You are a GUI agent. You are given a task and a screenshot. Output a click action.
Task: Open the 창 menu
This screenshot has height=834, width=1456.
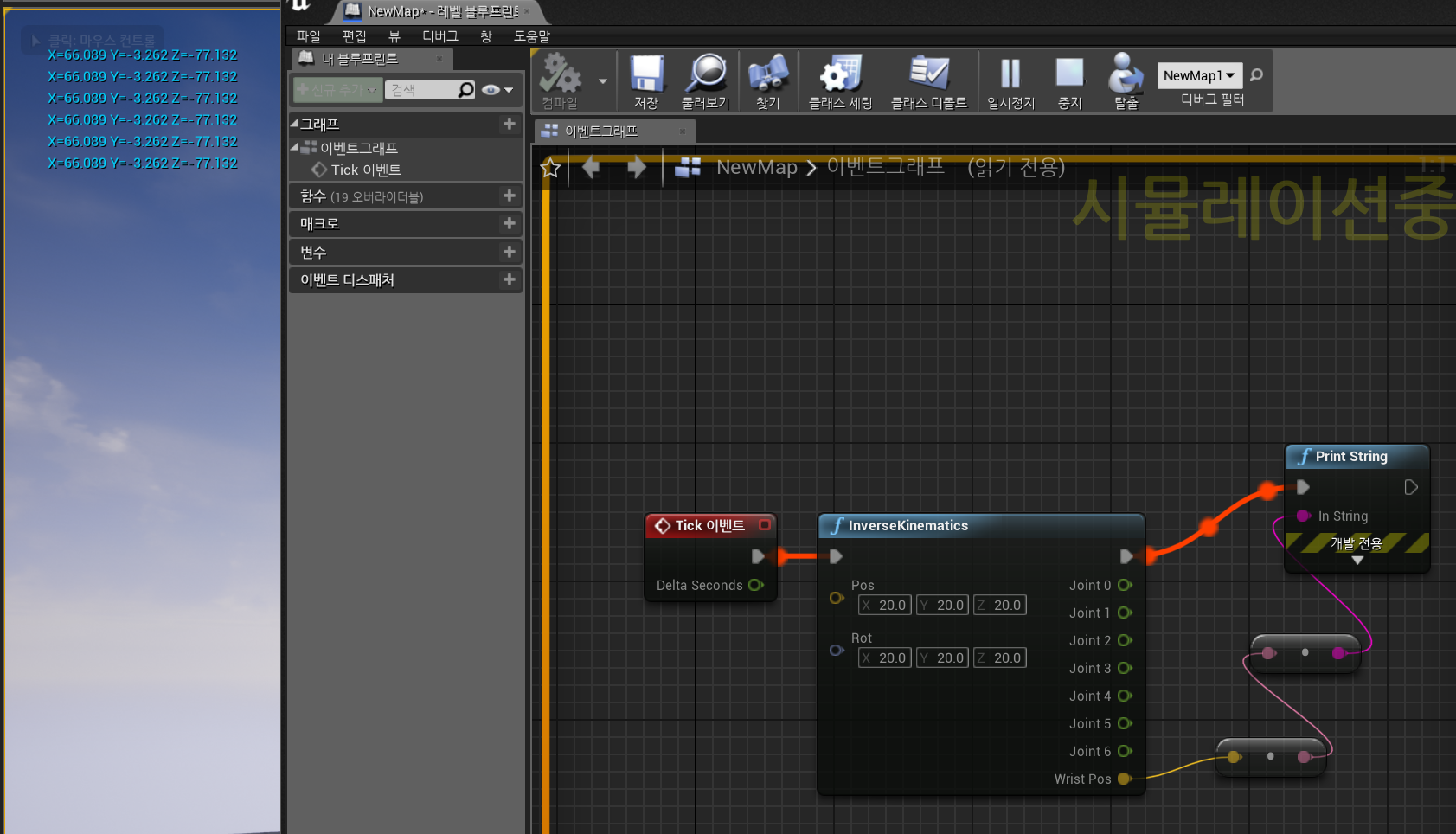click(486, 36)
